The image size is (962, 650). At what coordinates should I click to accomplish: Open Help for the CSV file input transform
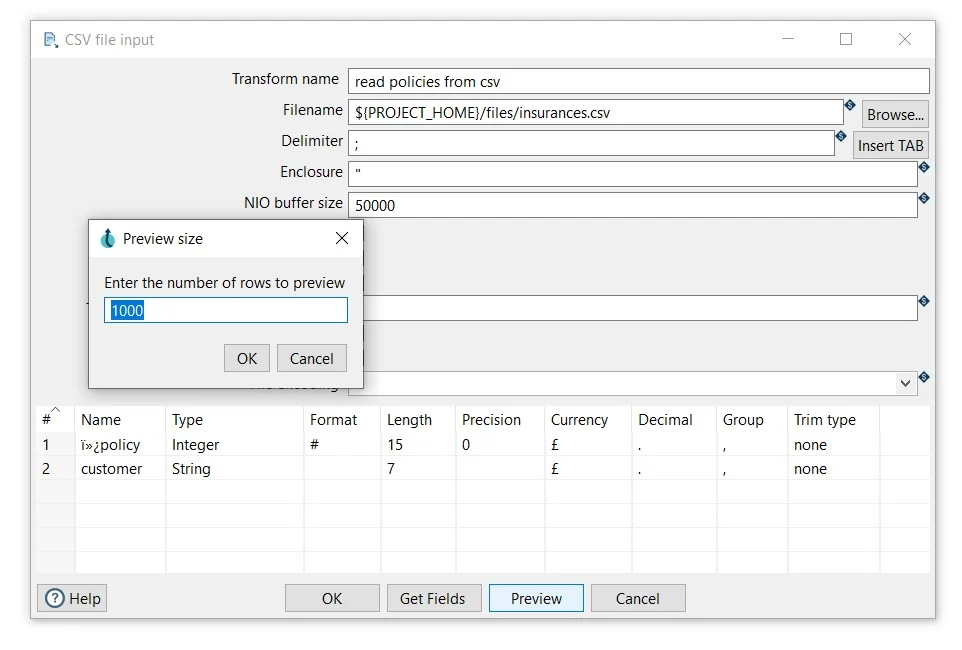click(x=72, y=598)
